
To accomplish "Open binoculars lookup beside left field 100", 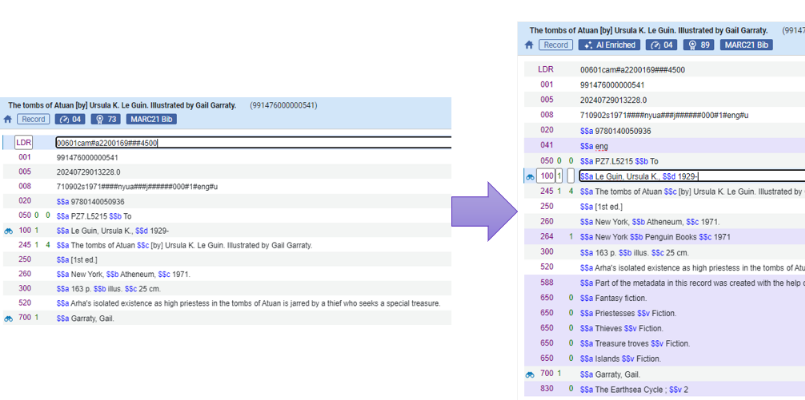I will tap(8, 230).
